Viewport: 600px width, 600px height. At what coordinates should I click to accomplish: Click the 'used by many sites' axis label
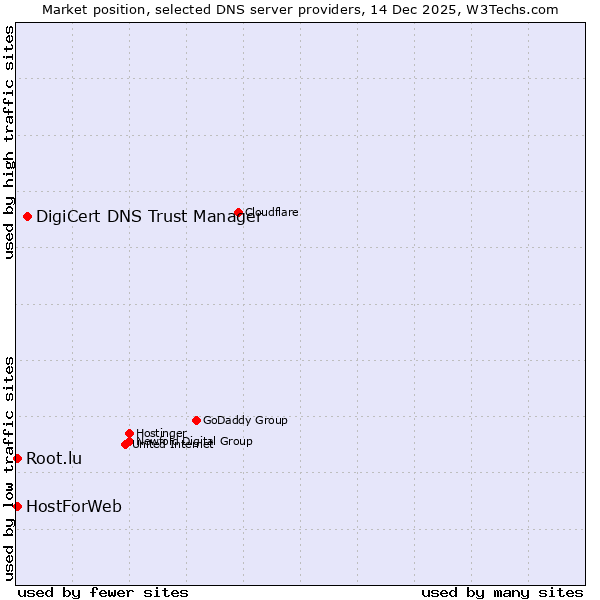click(x=502, y=592)
